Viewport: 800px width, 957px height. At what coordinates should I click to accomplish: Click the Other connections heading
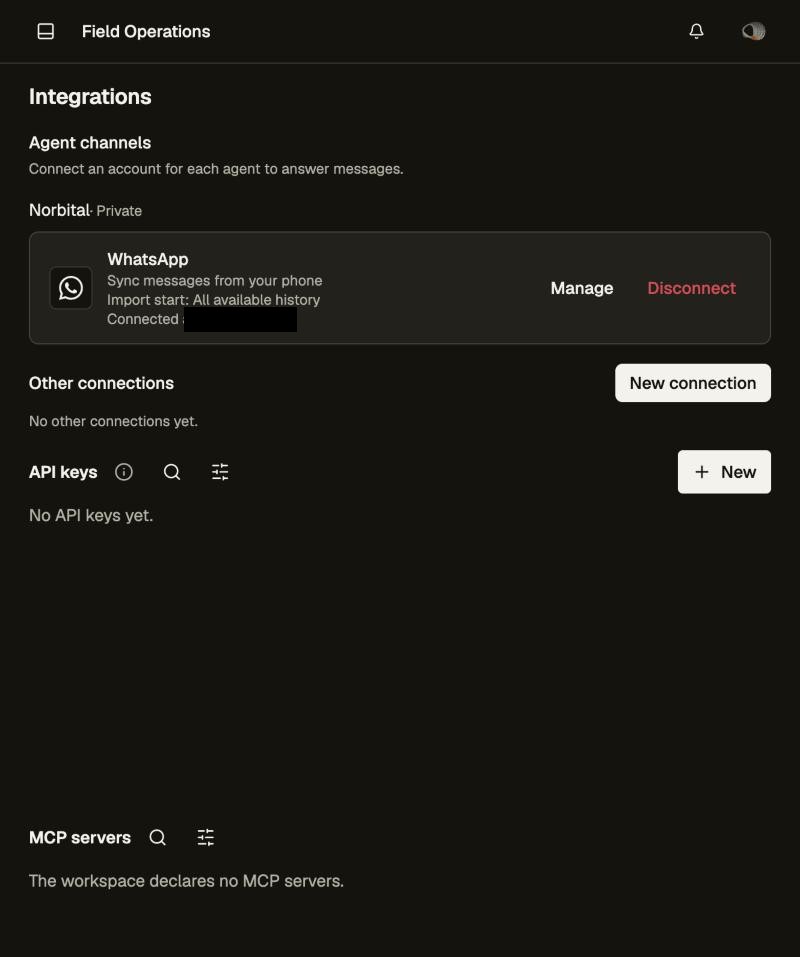click(x=101, y=383)
